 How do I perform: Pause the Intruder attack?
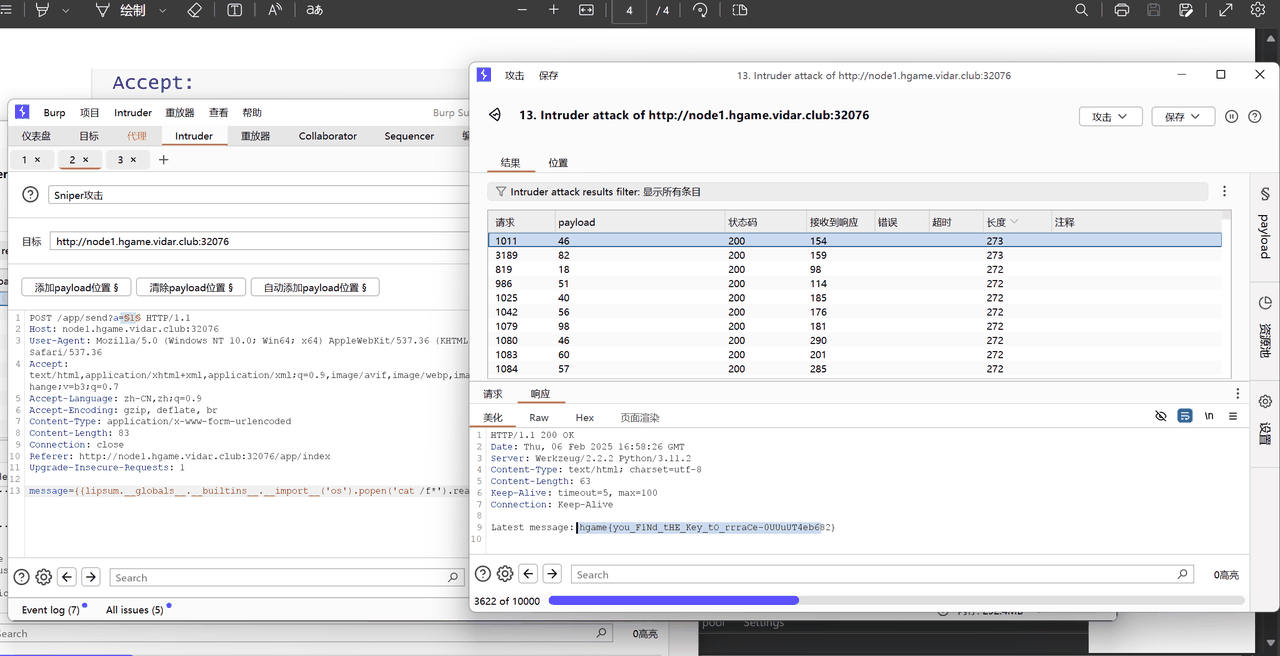pos(1232,116)
